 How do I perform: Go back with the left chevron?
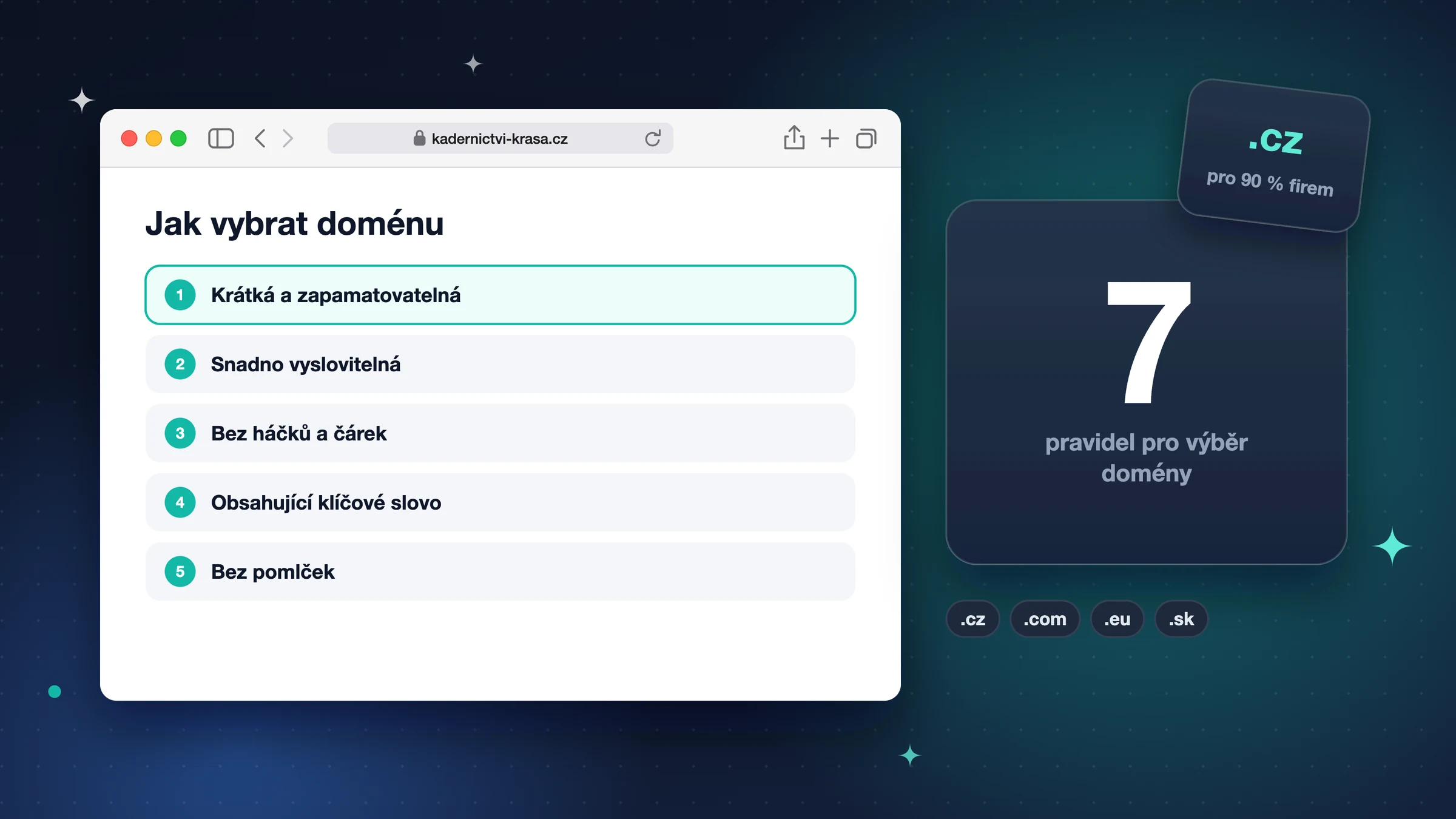pos(260,138)
